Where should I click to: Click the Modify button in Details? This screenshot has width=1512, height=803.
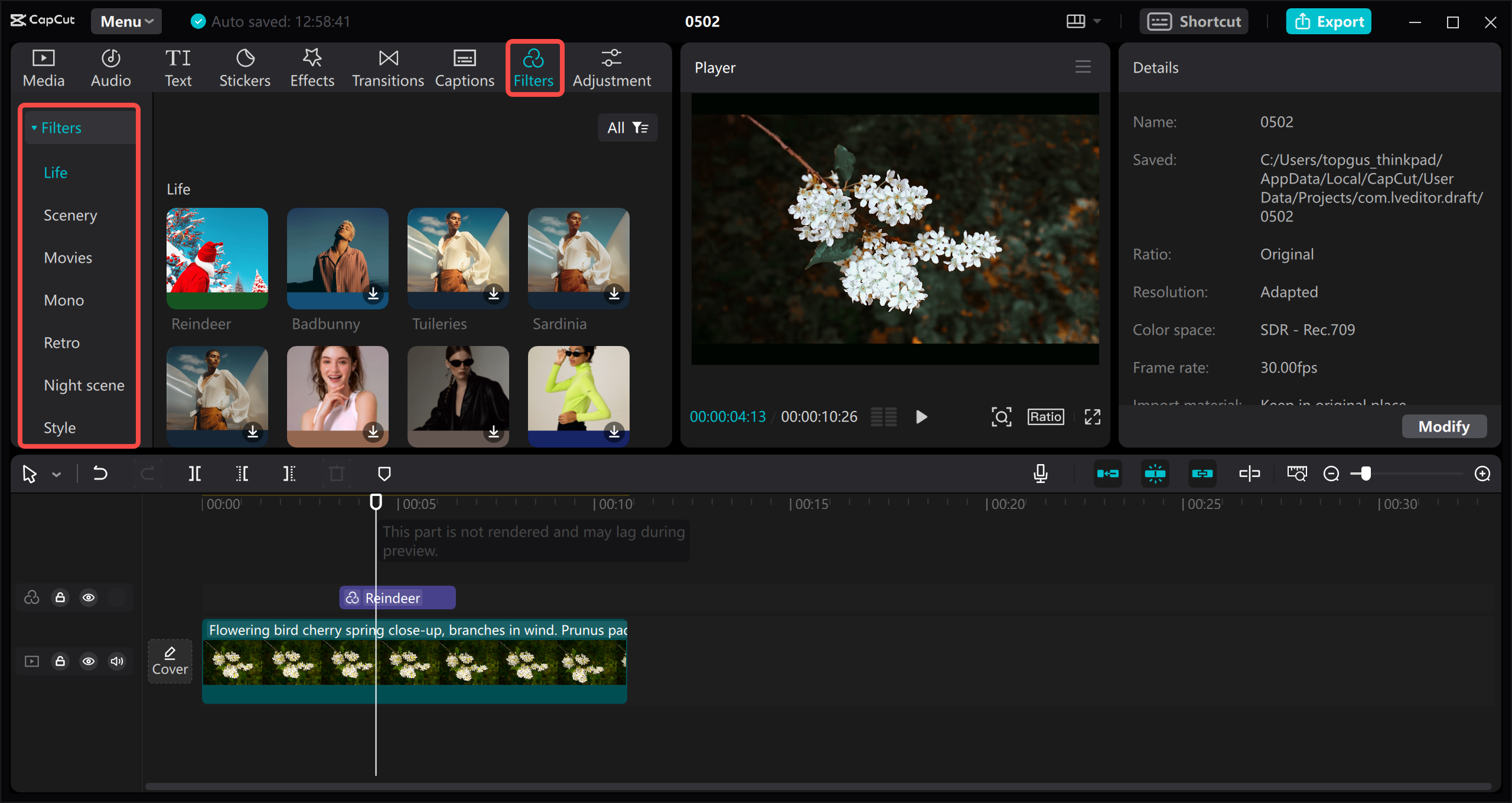point(1443,426)
